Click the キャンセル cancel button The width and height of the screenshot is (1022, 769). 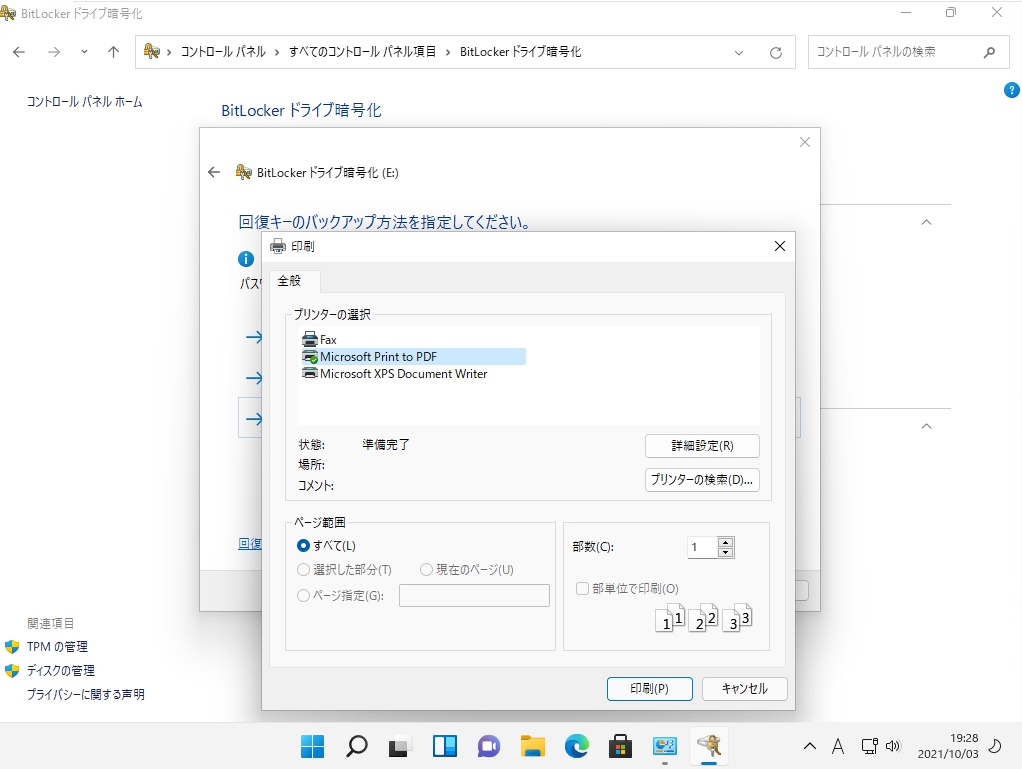point(744,689)
